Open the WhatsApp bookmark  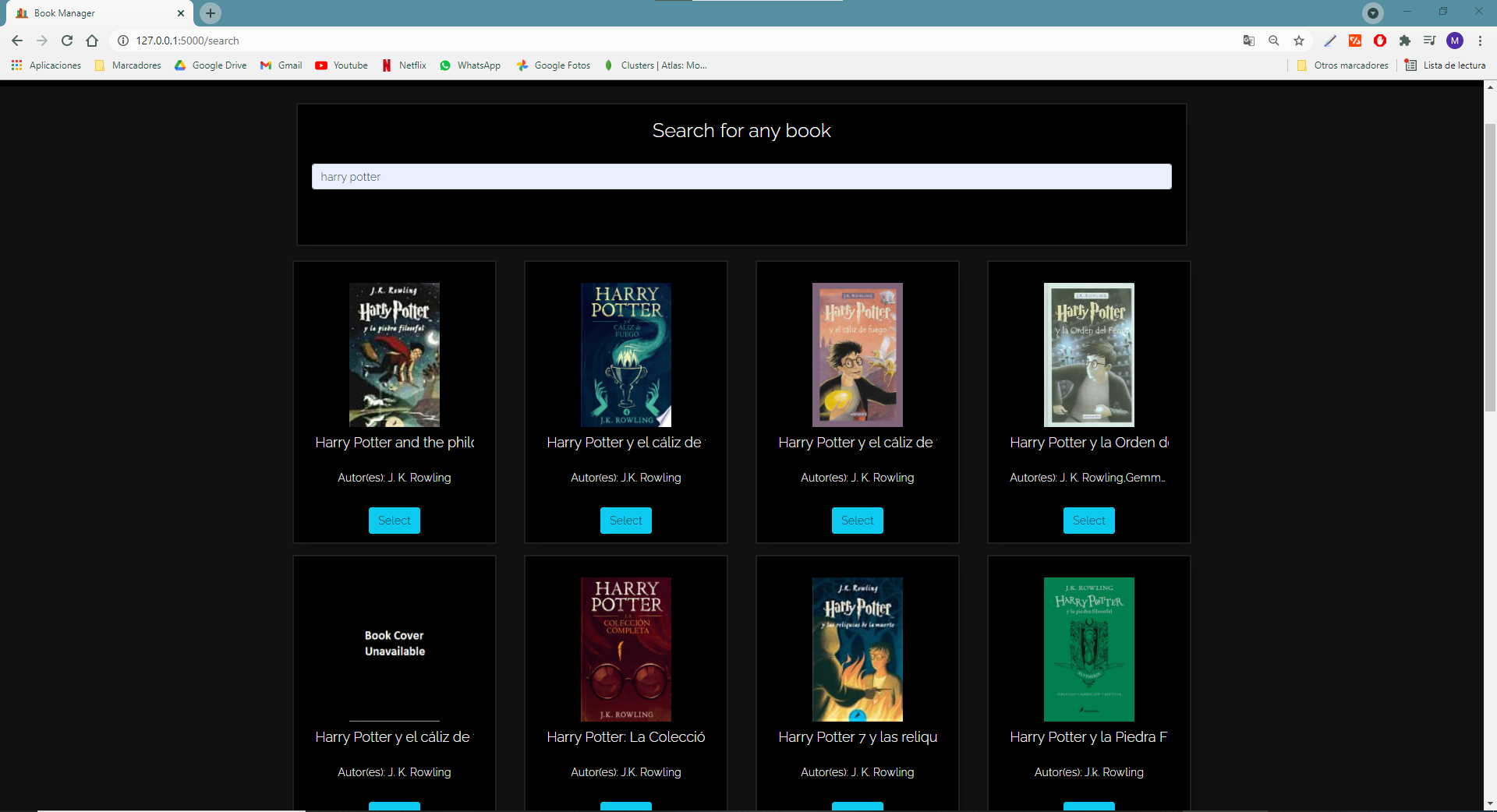point(470,65)
